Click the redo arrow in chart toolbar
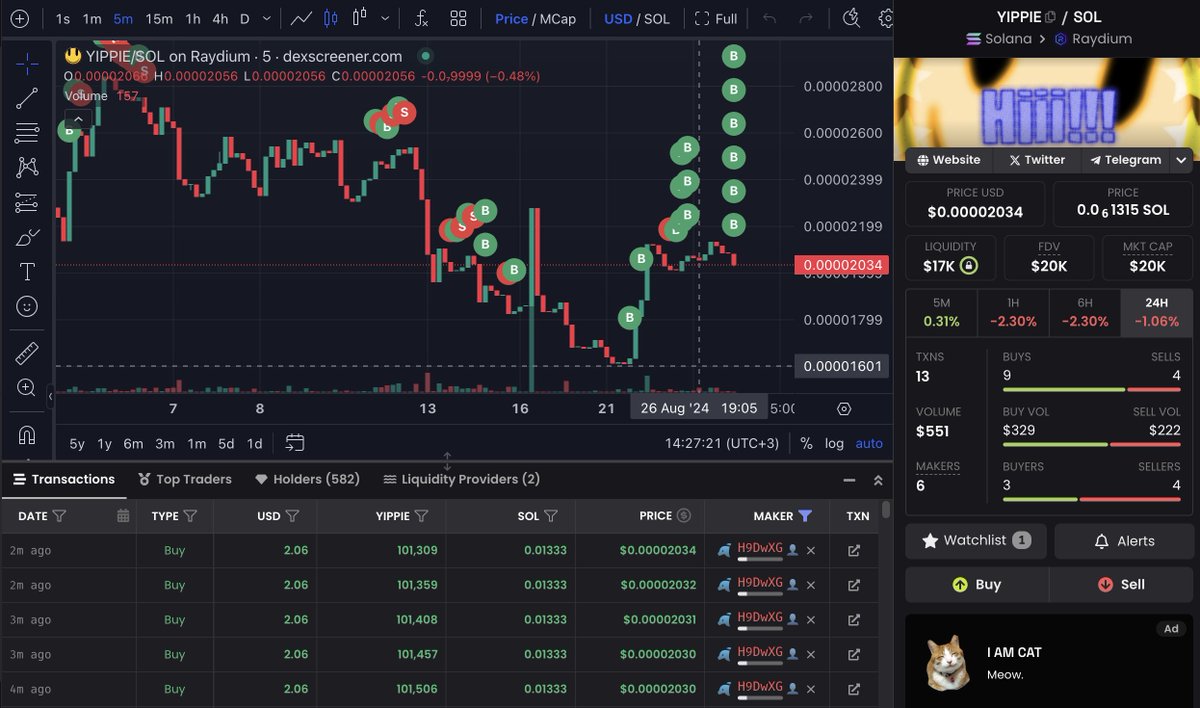Viewport: 1200px width, 708px height. tap(805, 18)
